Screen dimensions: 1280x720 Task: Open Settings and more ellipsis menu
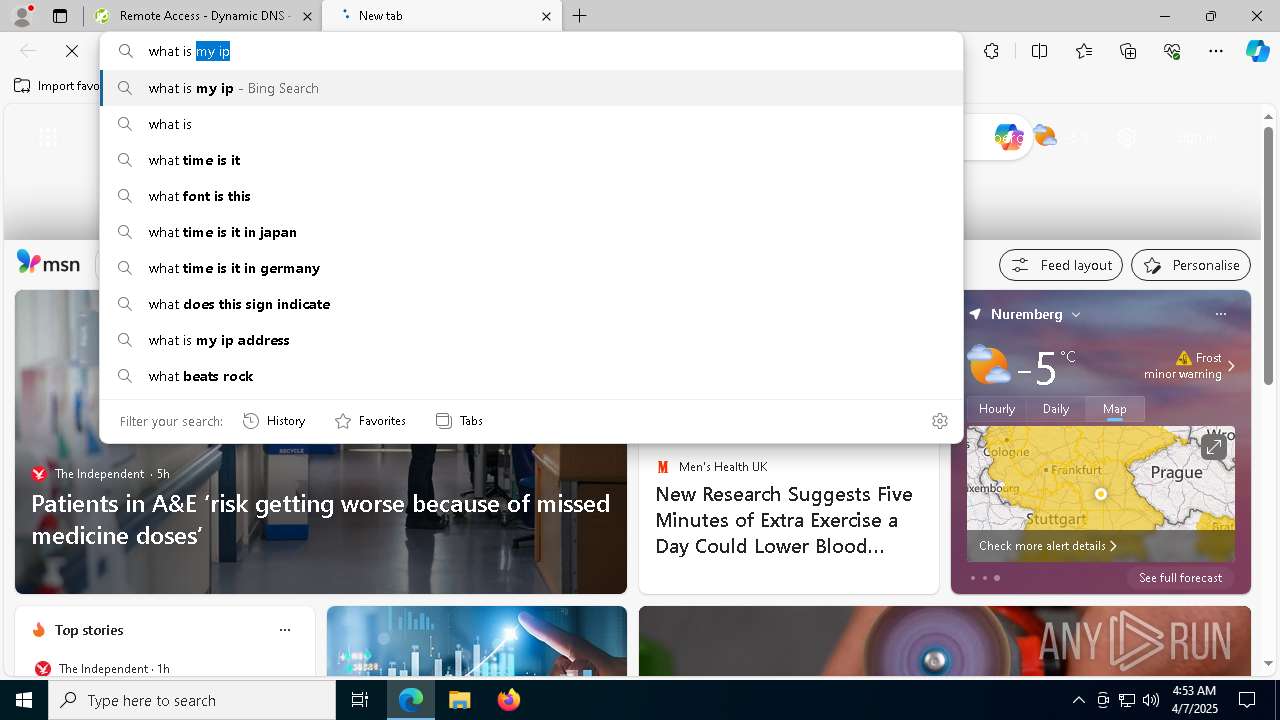[1216, 51]
